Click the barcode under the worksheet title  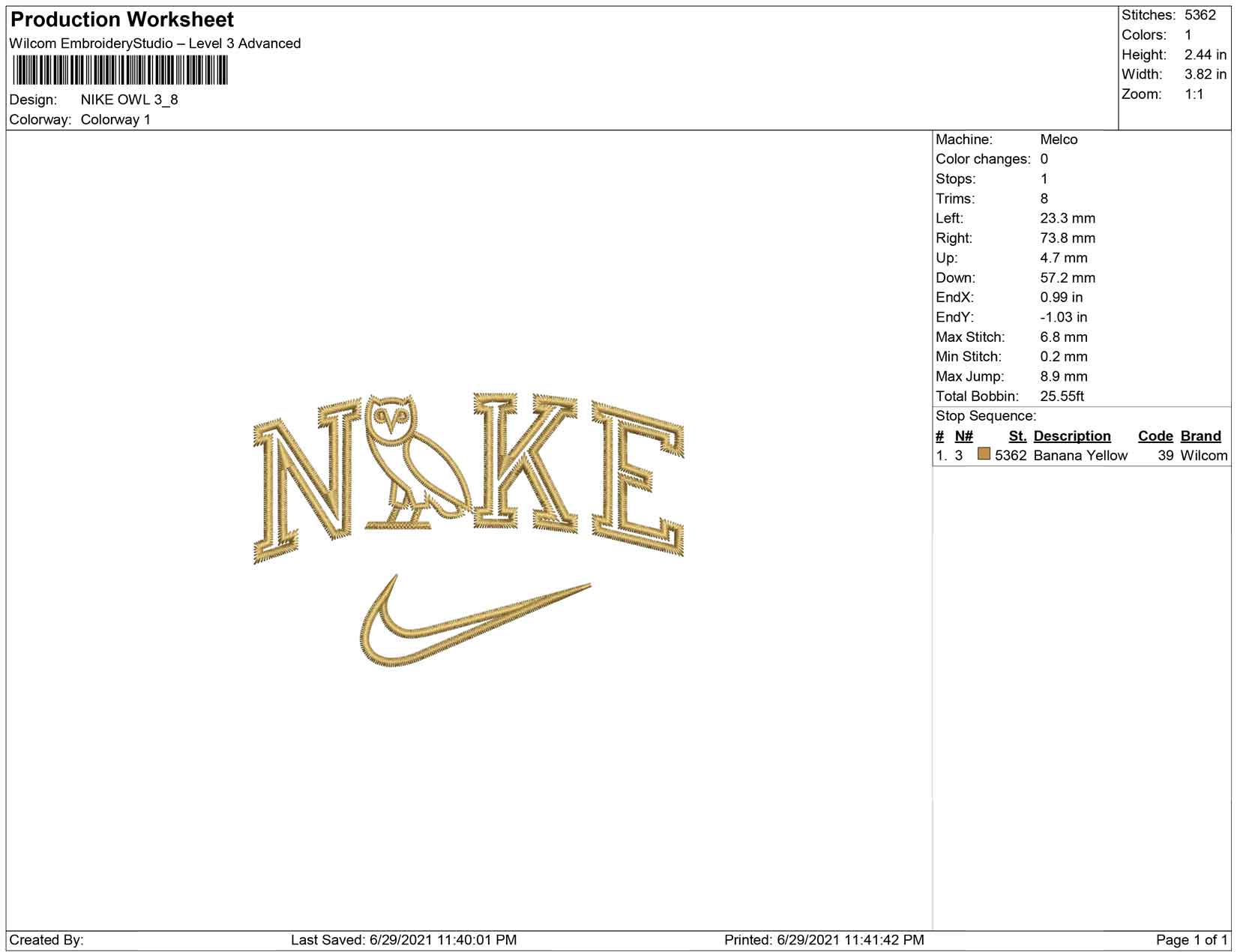[119, 70]
